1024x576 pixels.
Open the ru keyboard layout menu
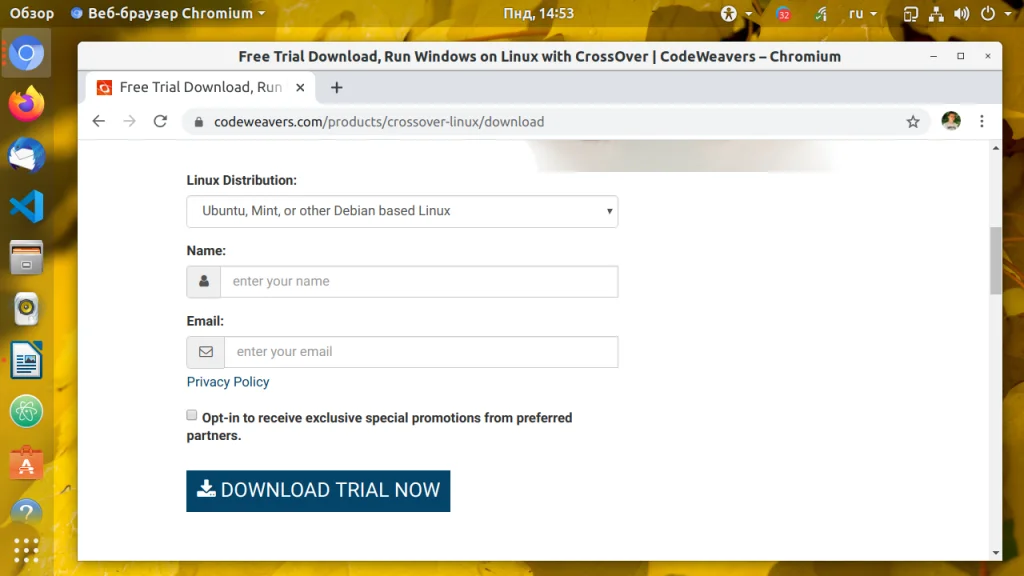(x=862, y=13)
